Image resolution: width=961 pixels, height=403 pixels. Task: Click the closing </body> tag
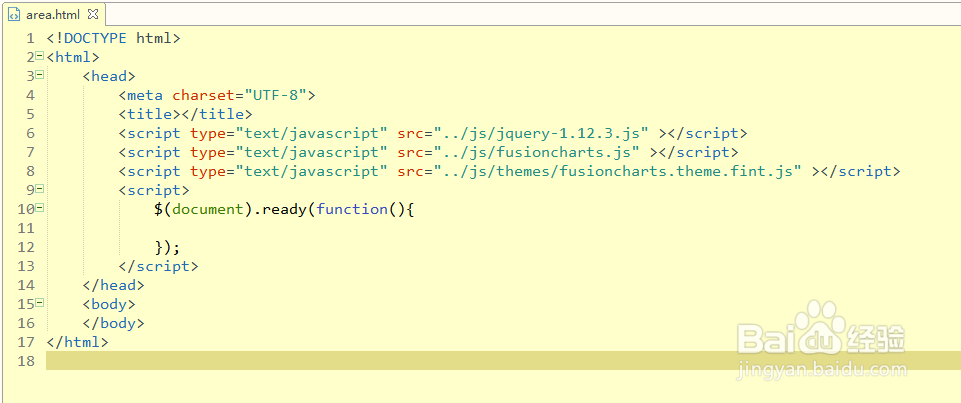click(113, 323)
